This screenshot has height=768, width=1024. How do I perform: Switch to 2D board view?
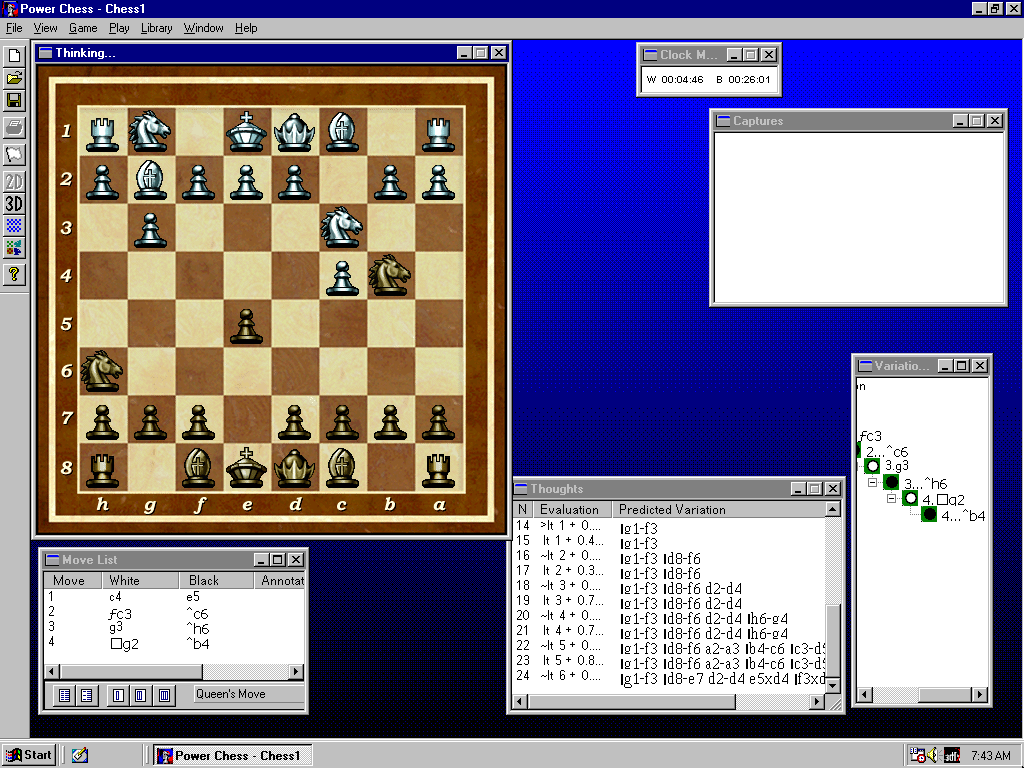[x=14, y=181]
